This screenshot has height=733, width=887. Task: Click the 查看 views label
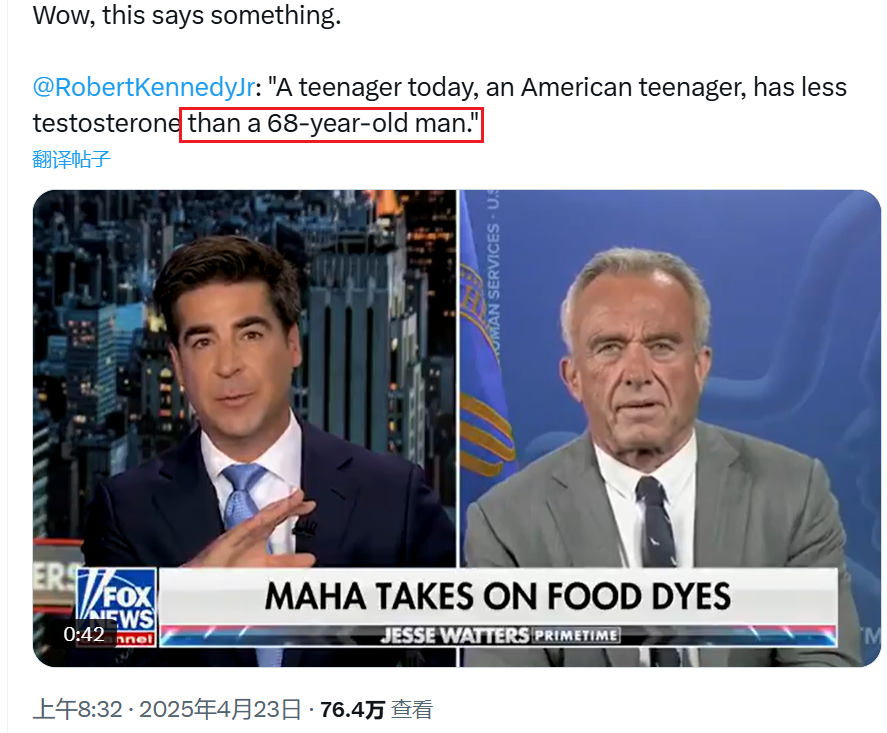[412, 710]
